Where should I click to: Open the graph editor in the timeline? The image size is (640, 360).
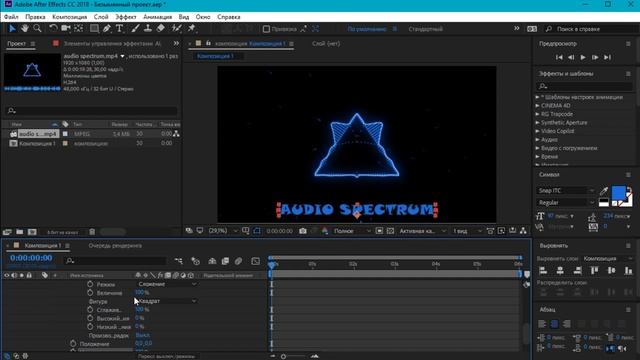[256, 261]
